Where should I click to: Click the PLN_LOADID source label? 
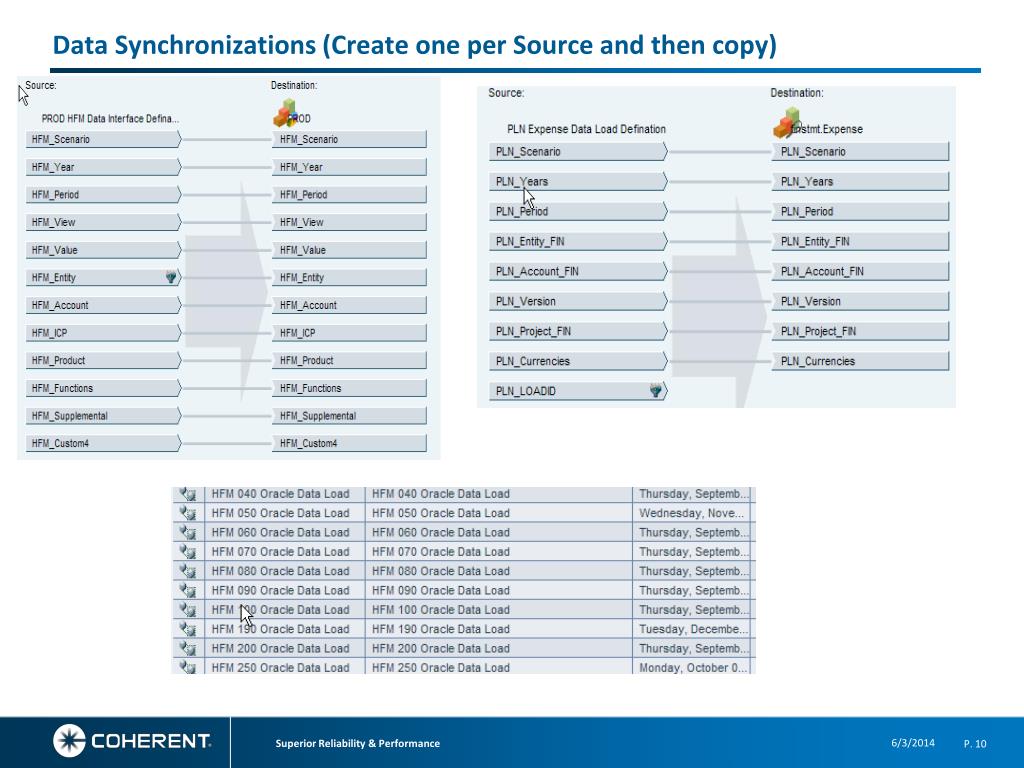coord(526,391)
